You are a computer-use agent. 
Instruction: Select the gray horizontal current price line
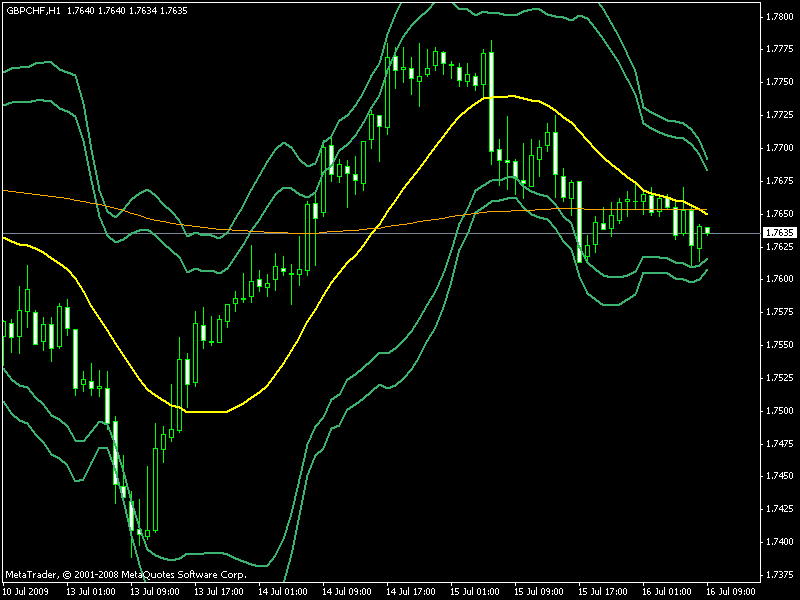pyautogui.click(x=380, y=234)
